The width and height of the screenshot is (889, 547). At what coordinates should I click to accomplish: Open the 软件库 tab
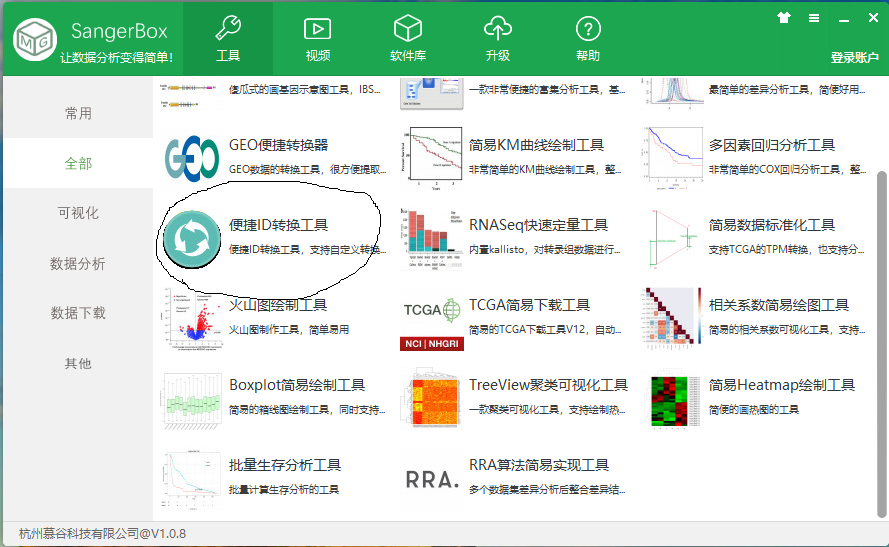[408, 38]
